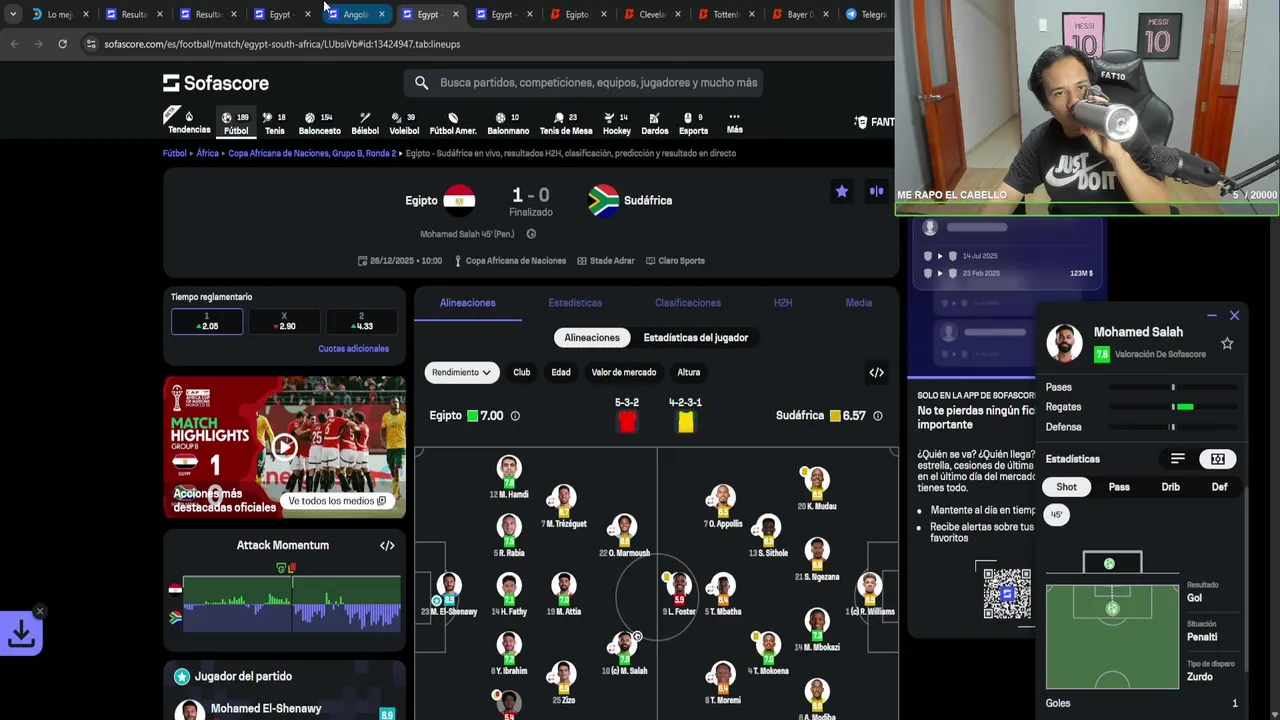Toggle favorite star for Mohamed Salah
Image resolution: width=1280 pixels, height=720 pixels.
click(1227, 344)
